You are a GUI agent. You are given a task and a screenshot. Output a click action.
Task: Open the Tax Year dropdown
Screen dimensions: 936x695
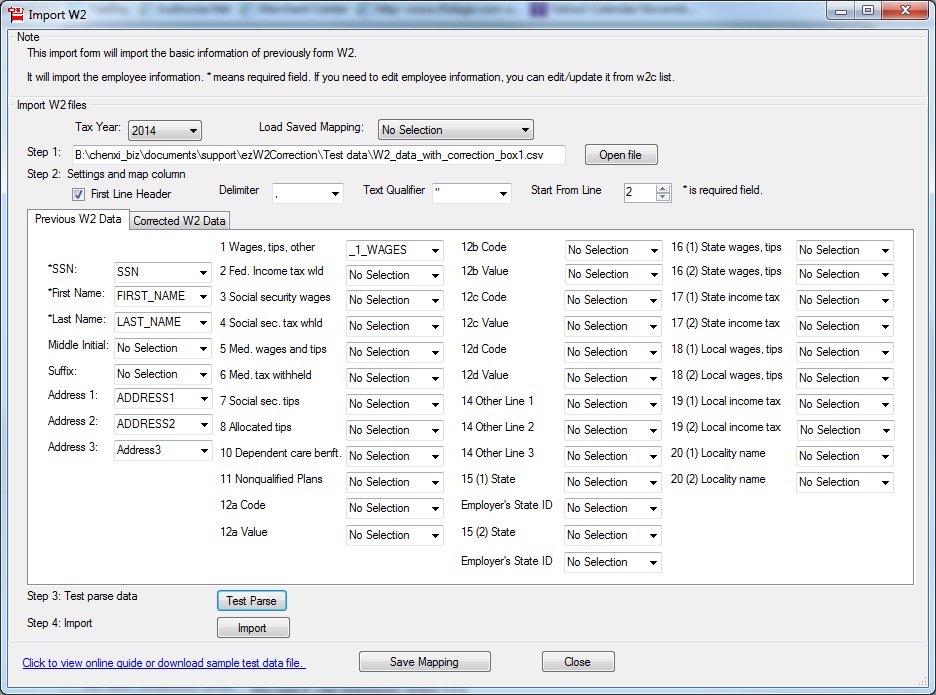pyautogui.click(x=164, y=130)
